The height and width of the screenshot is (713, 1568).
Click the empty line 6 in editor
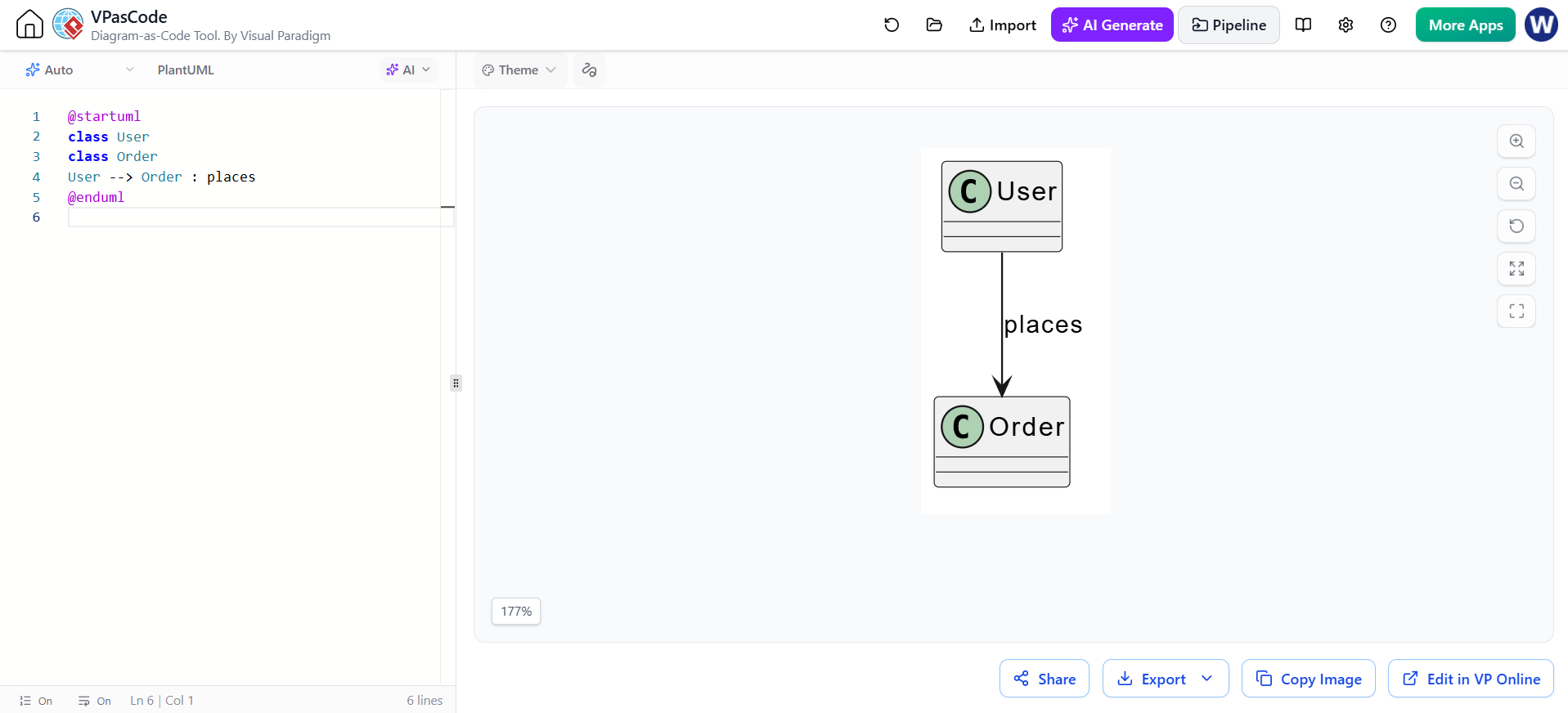click(260, 217)
